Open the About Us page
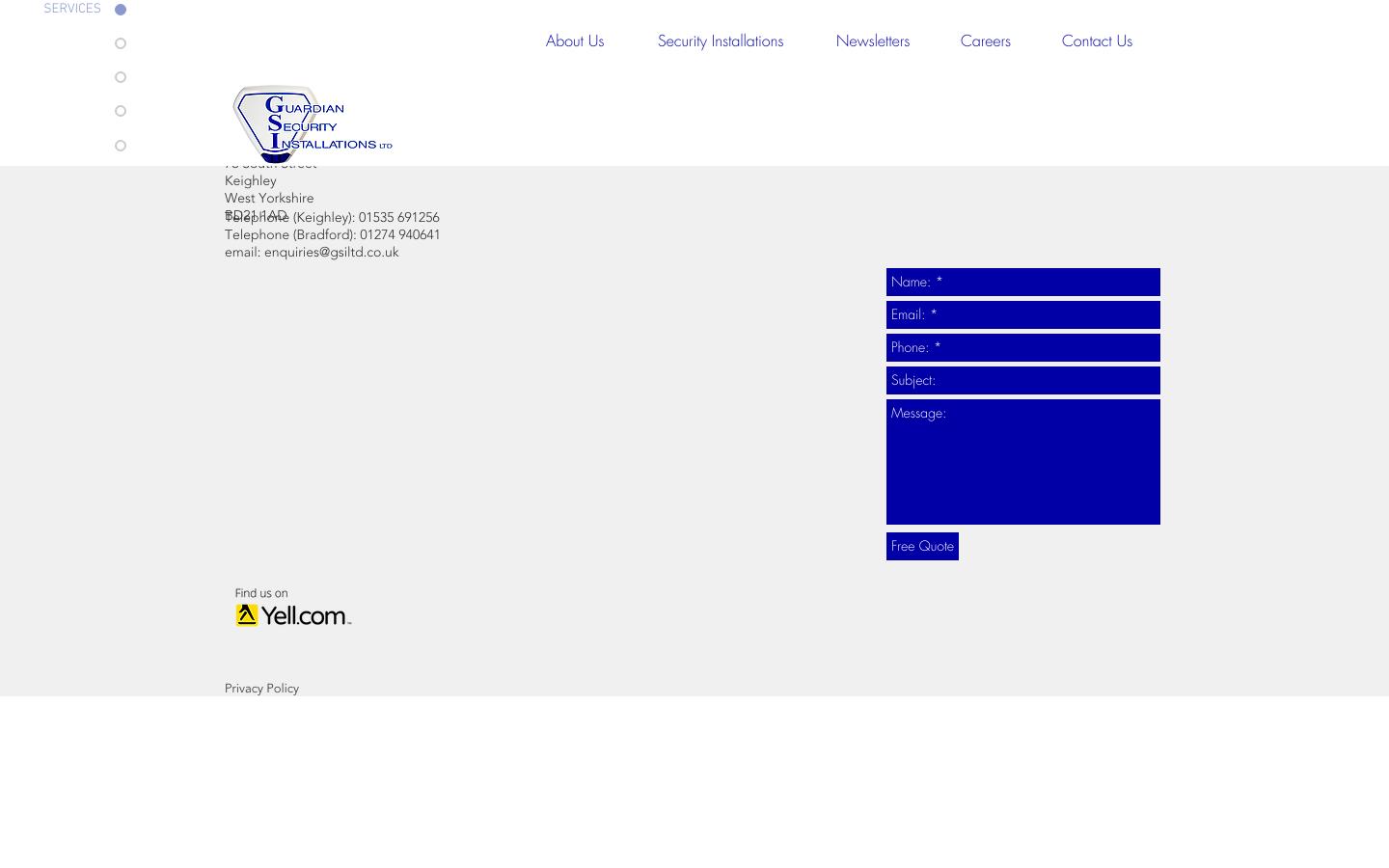1389x868 pixels. point(574,41)
